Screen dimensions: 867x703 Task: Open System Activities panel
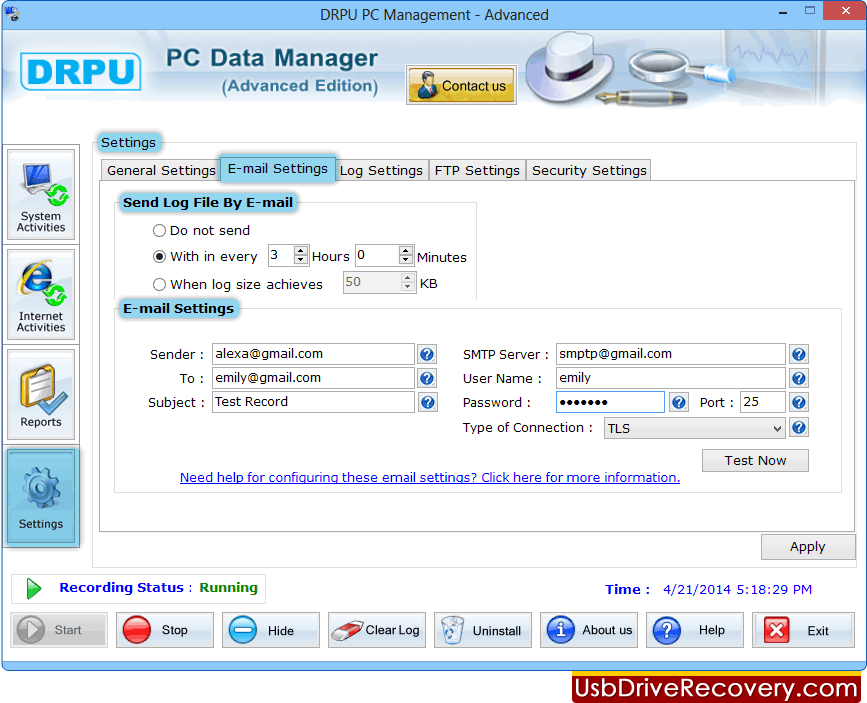click(x=41, y=195)
